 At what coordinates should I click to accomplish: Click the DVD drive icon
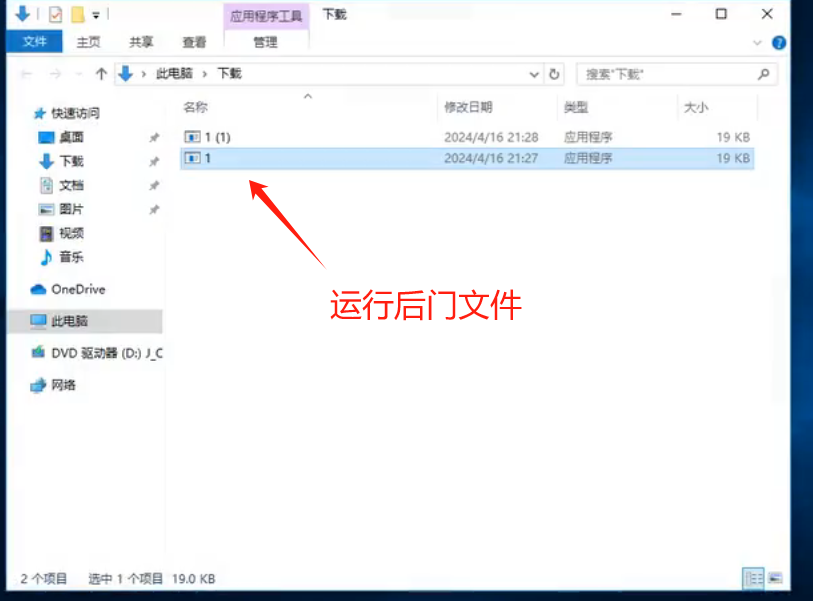[x=38, y=353]
